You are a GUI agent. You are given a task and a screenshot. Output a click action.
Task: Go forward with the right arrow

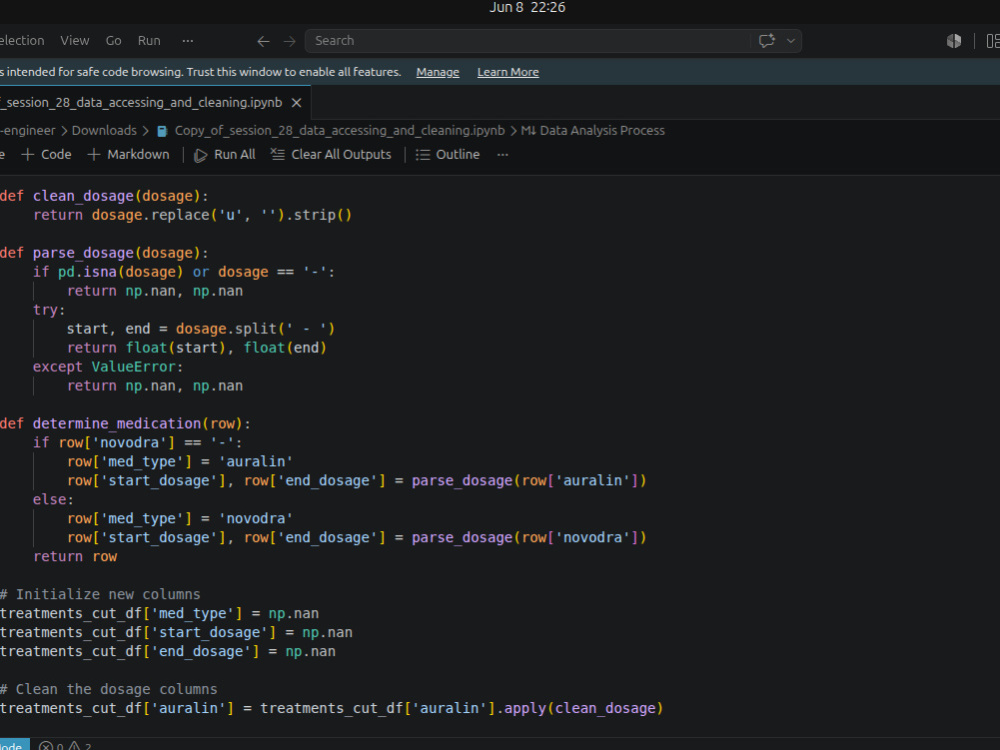tap(290, 41)
